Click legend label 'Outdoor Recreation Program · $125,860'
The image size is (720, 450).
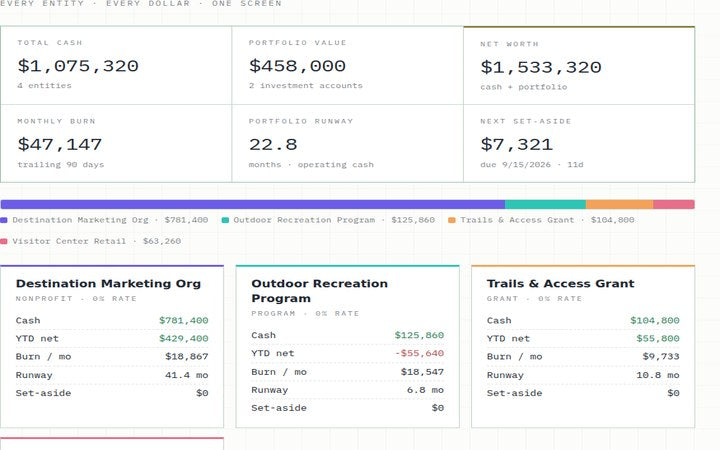(334, 220)
